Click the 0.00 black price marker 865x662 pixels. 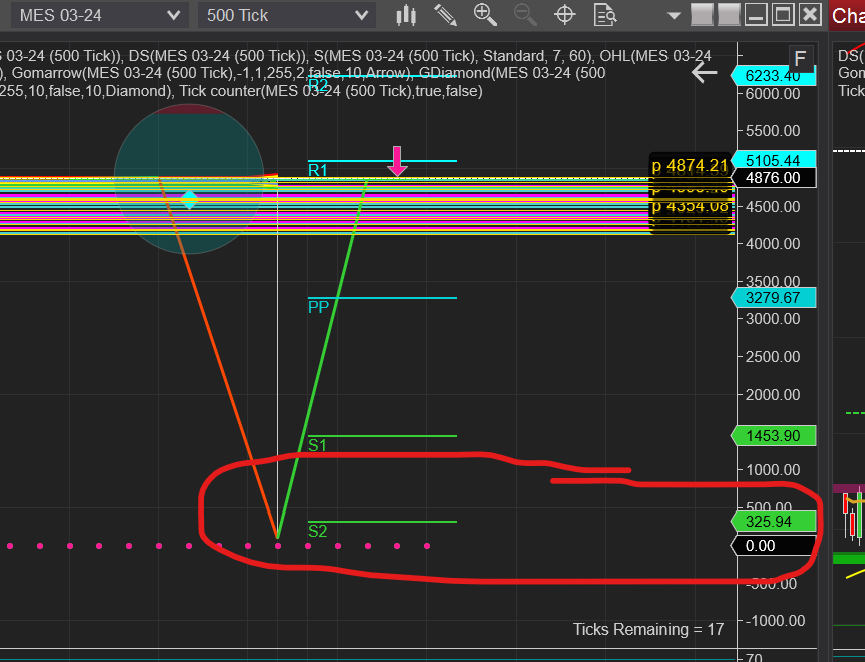[773, 546]
